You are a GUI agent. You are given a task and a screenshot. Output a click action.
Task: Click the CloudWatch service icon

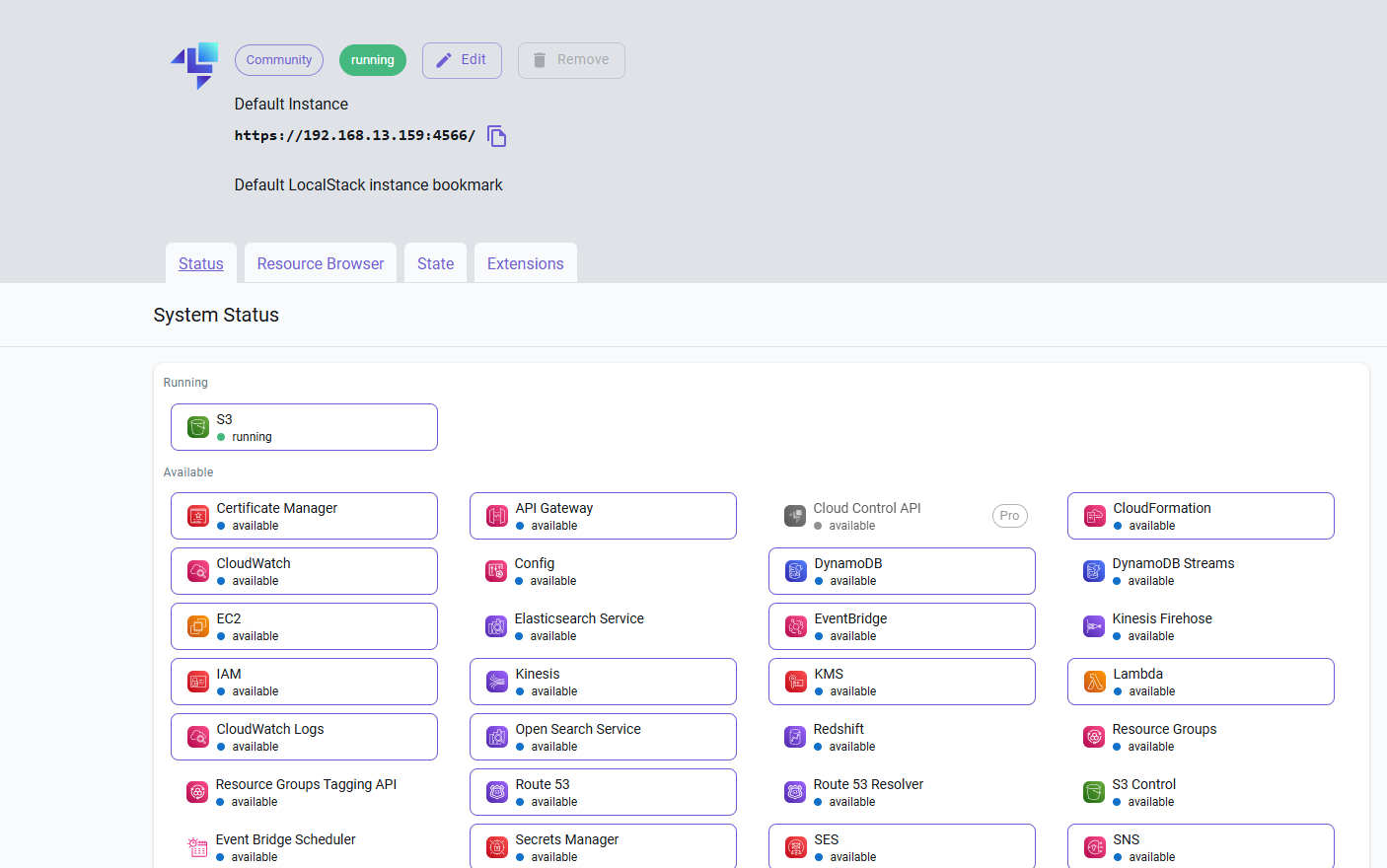(198, 571)
